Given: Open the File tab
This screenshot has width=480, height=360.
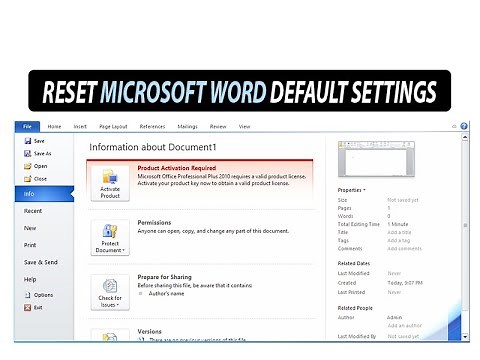Looking at the screenshot, I should (x=27, y=127).
